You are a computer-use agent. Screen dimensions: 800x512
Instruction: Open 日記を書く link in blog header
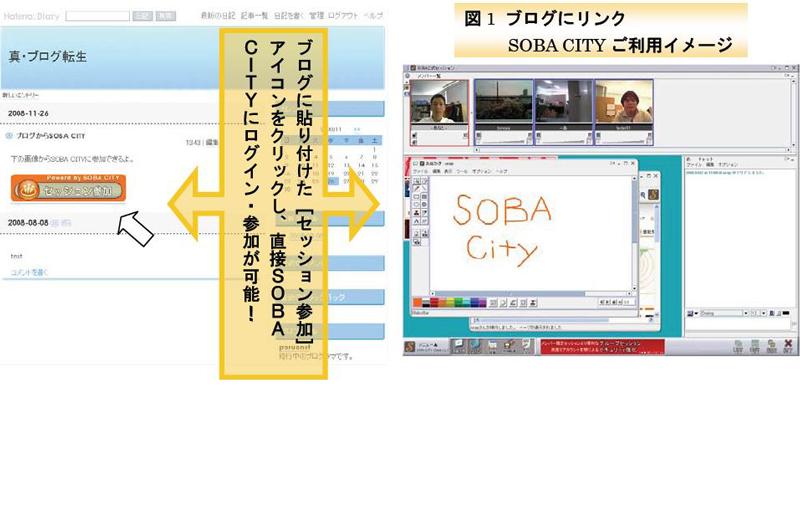289,16
